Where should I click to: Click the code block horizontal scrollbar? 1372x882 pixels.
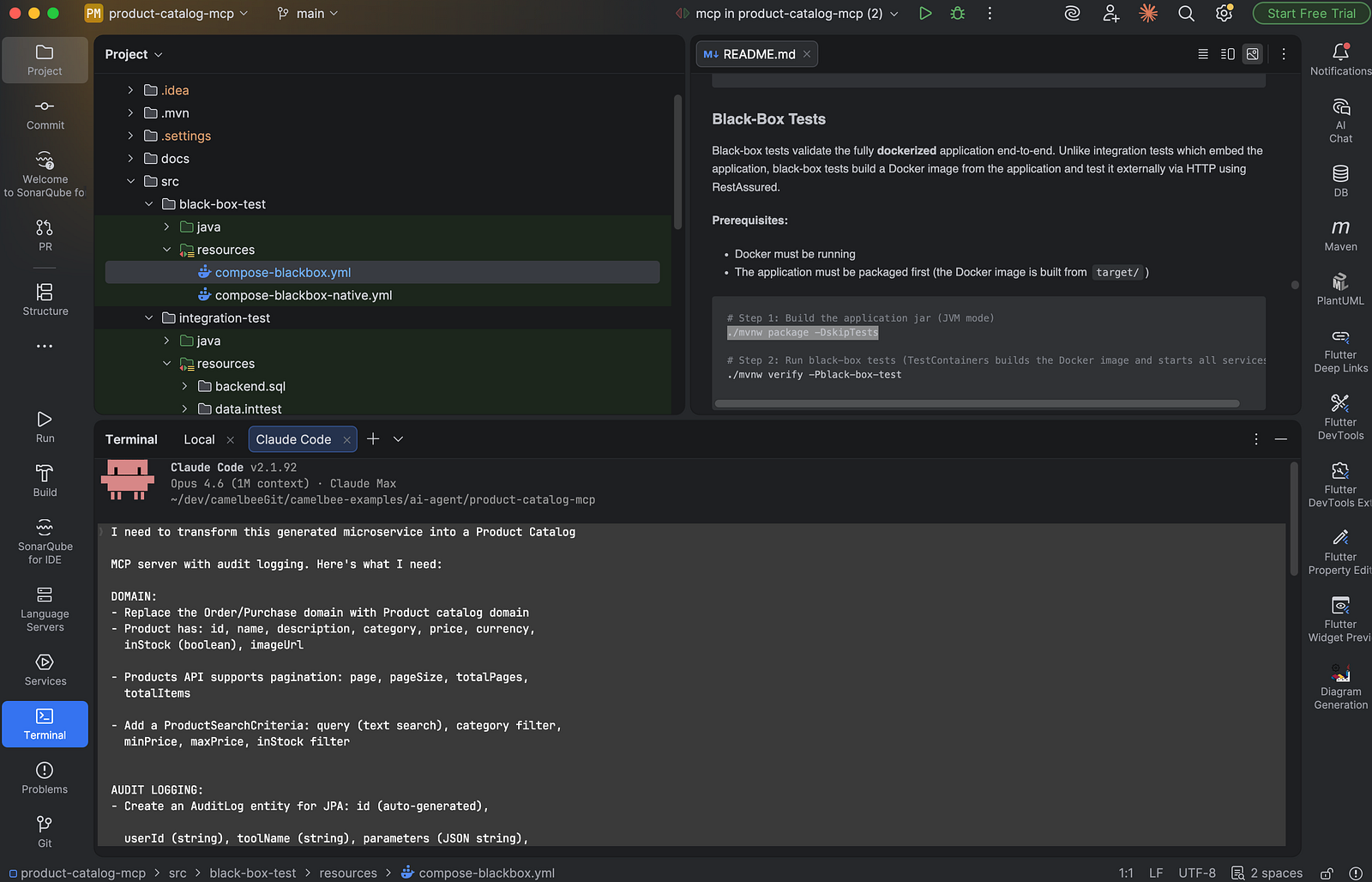coord(977,403)
